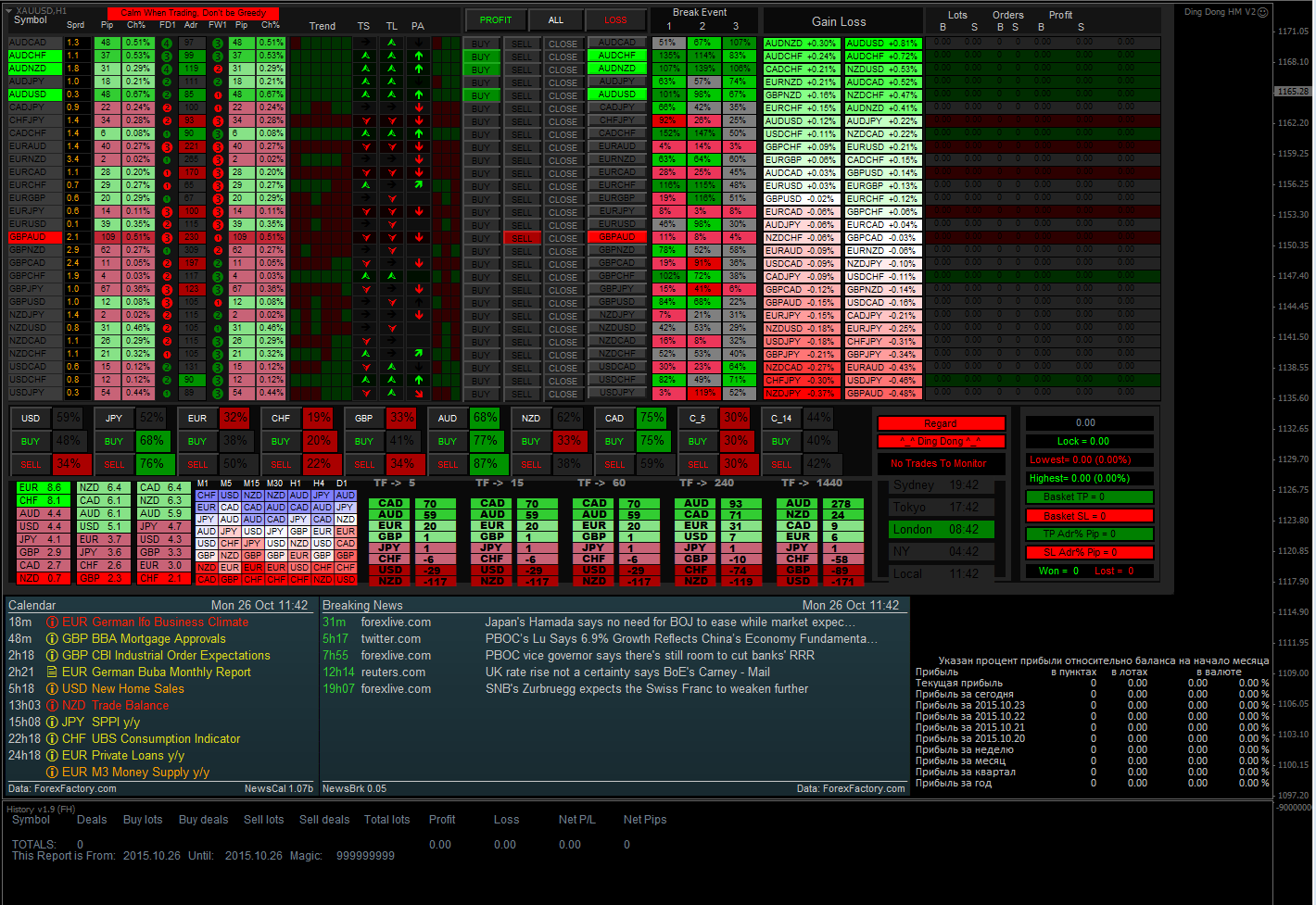Click the AUDUSD +0.81% gain cell
The height and width of the screenshot is (905, 1316).
click(881, 44)
